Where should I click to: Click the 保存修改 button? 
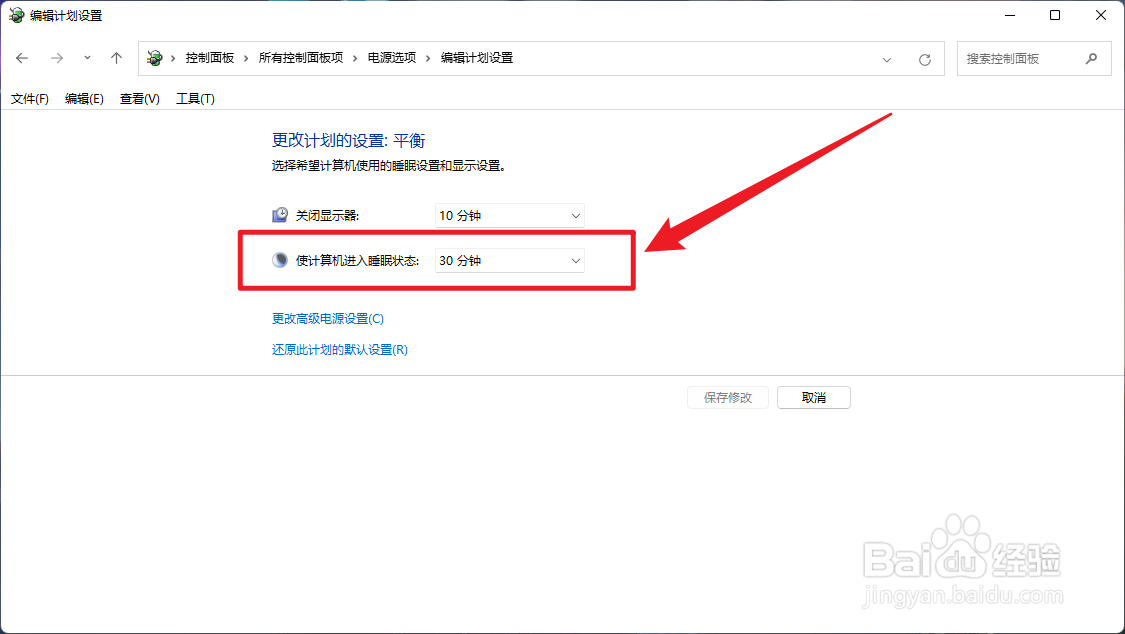click(x=728, y=397)
